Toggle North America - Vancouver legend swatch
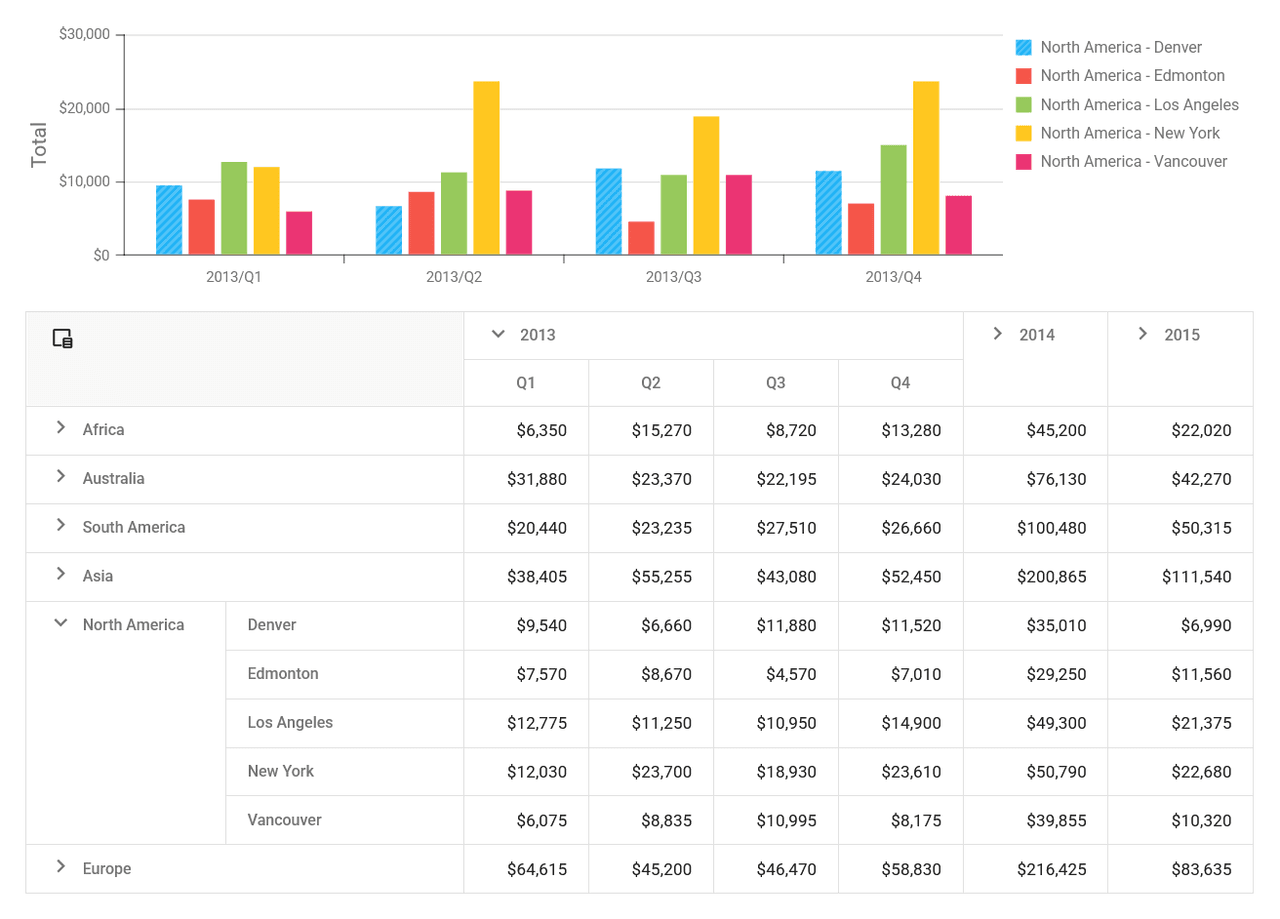The width and height of the screenshot is (1280, 919). 1023,161
